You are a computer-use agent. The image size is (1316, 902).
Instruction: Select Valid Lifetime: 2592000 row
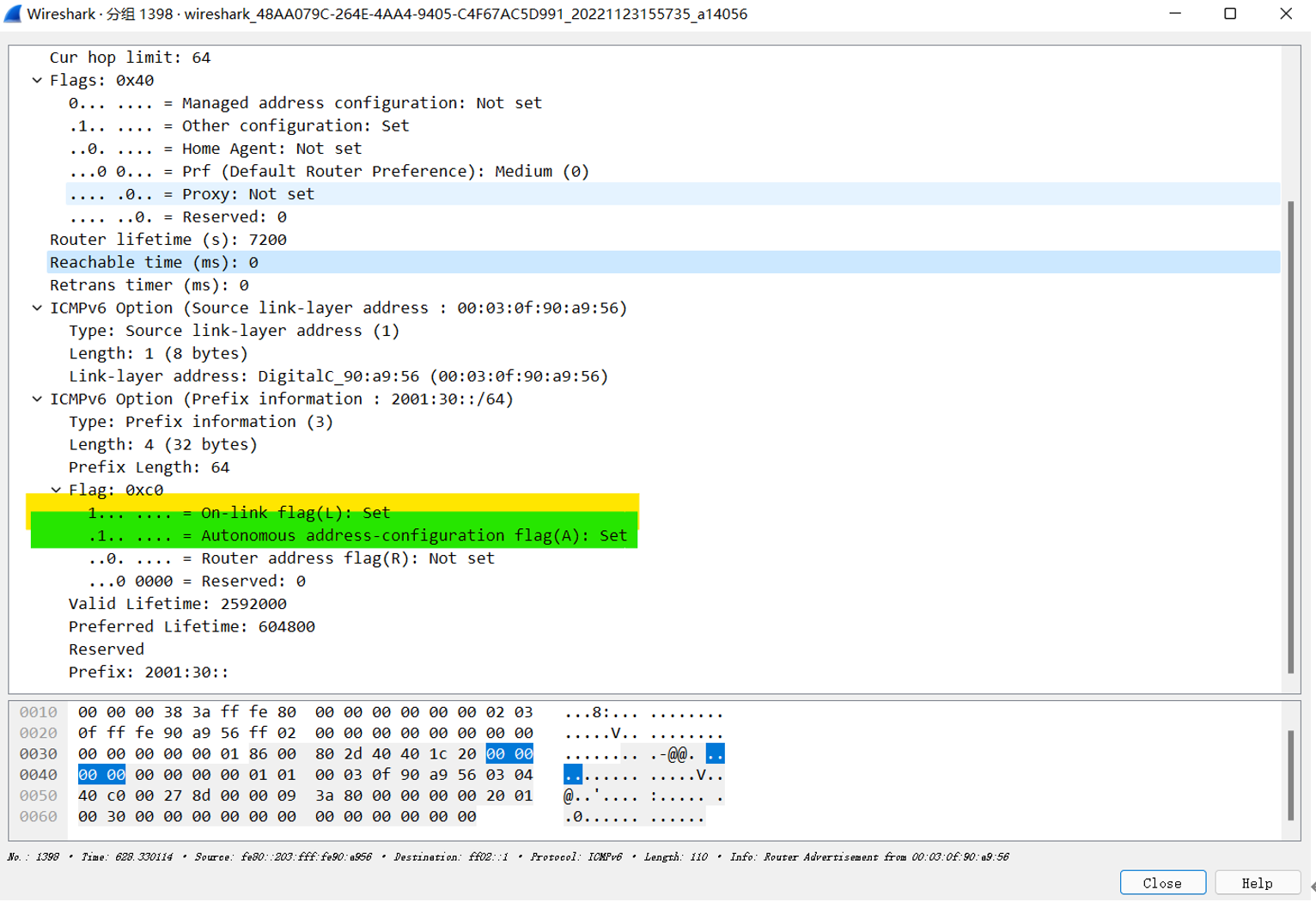click(673, 604)
